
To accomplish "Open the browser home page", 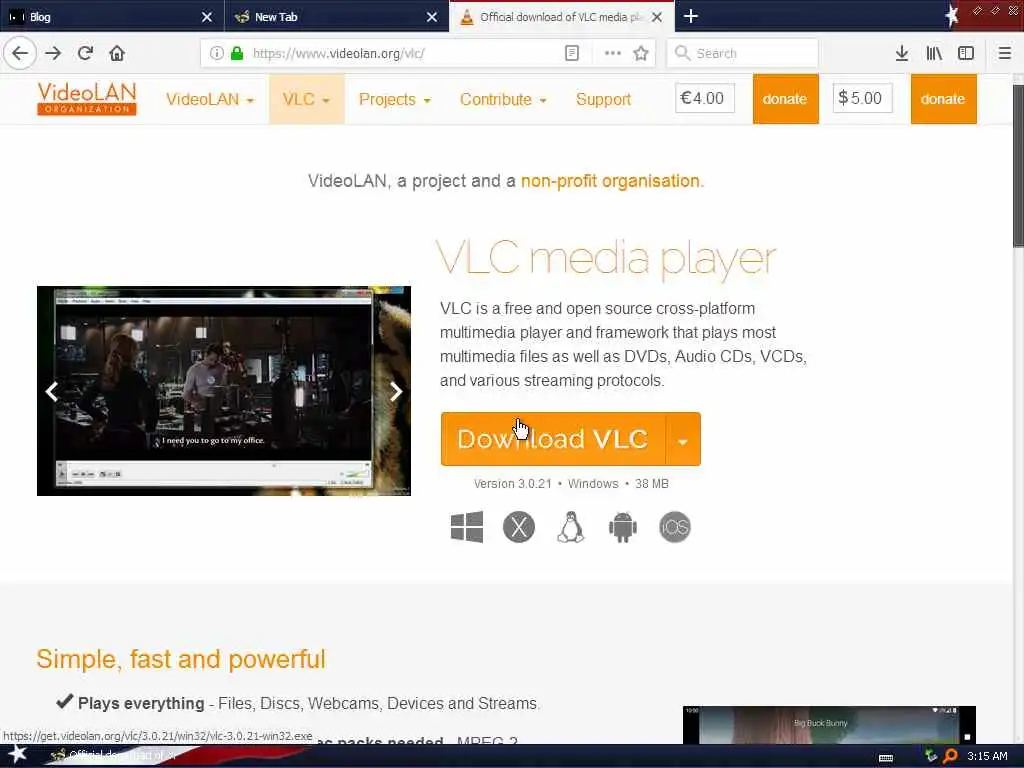I will (x=117, y=53).
